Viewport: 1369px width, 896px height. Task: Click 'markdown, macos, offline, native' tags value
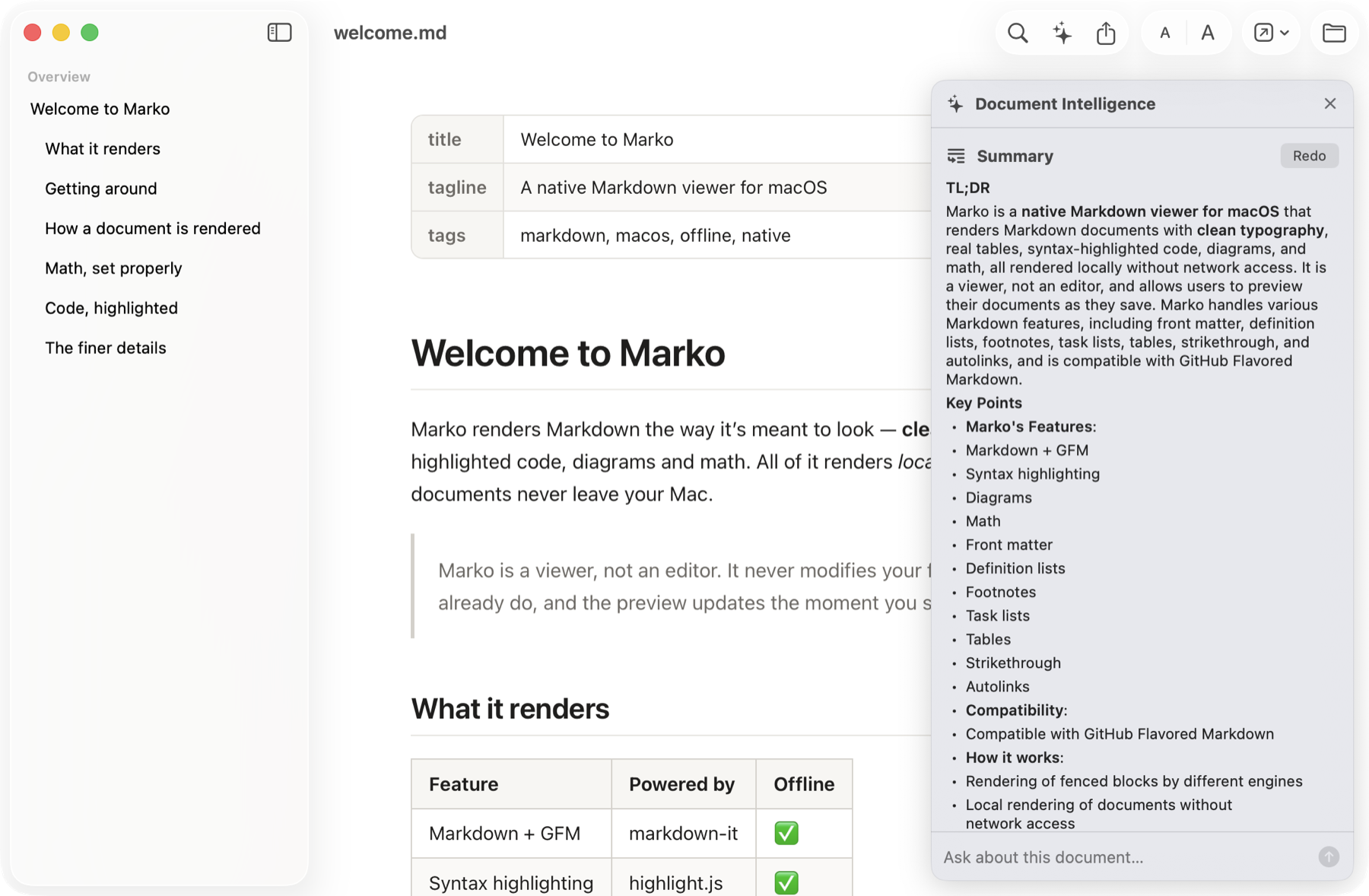(655, 236)
